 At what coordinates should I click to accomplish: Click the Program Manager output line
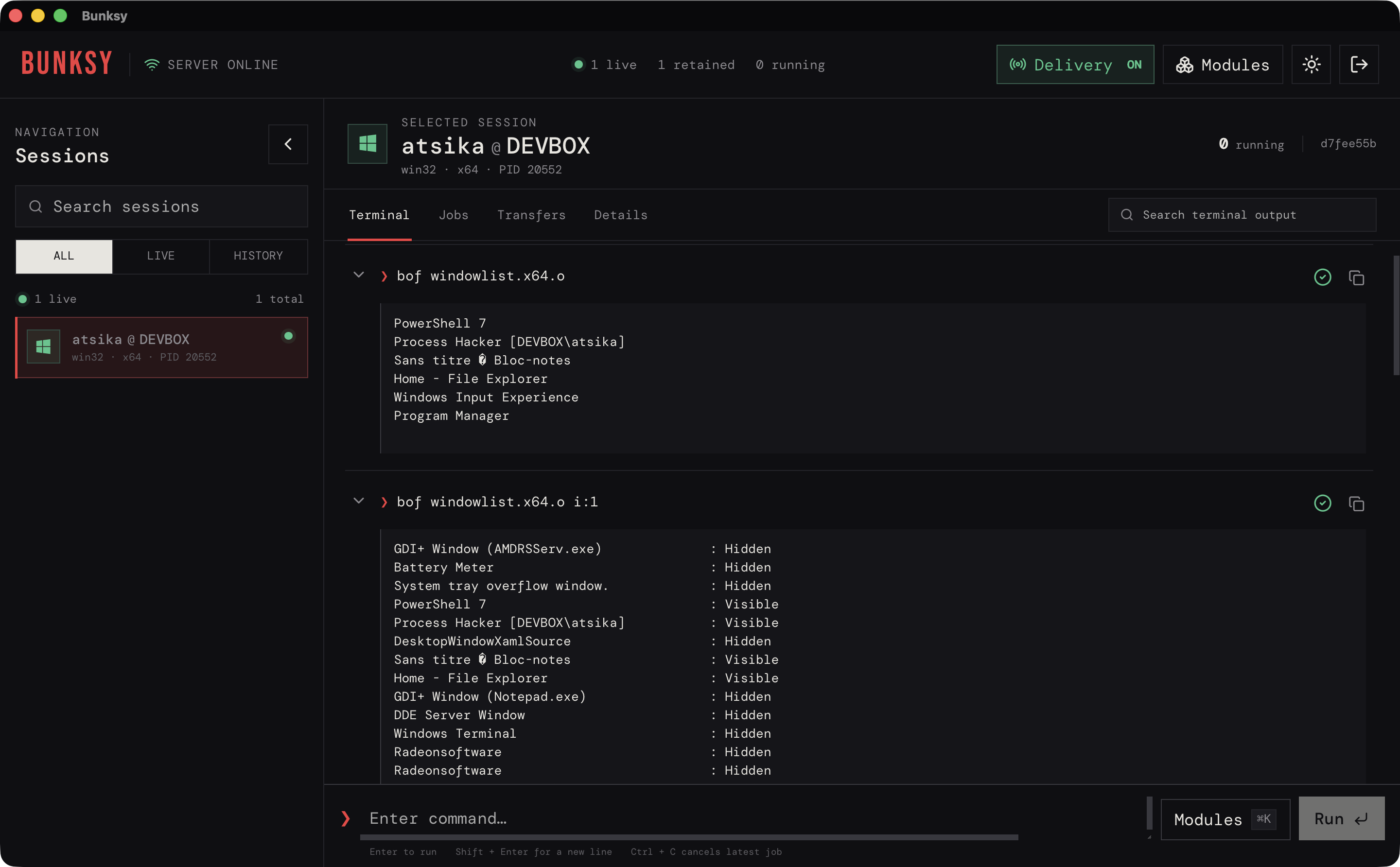click(451, 416)
